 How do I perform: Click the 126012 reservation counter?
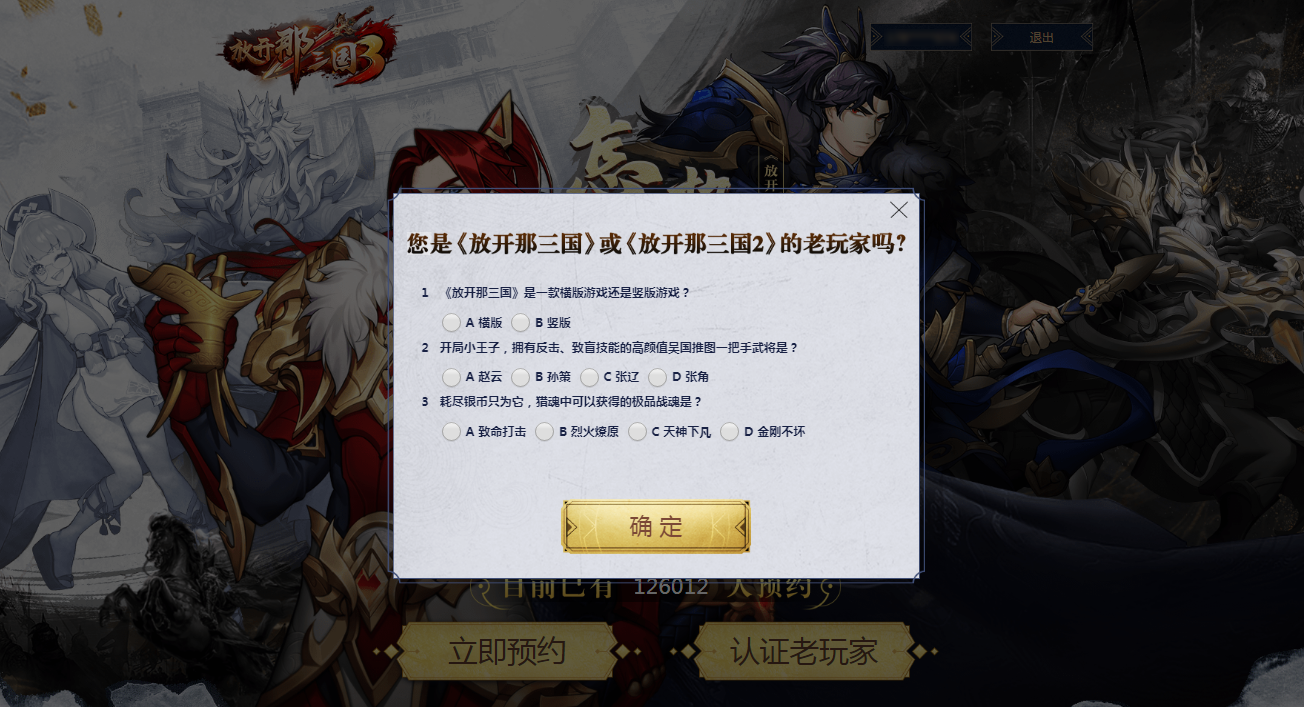(x=671, y=587)
